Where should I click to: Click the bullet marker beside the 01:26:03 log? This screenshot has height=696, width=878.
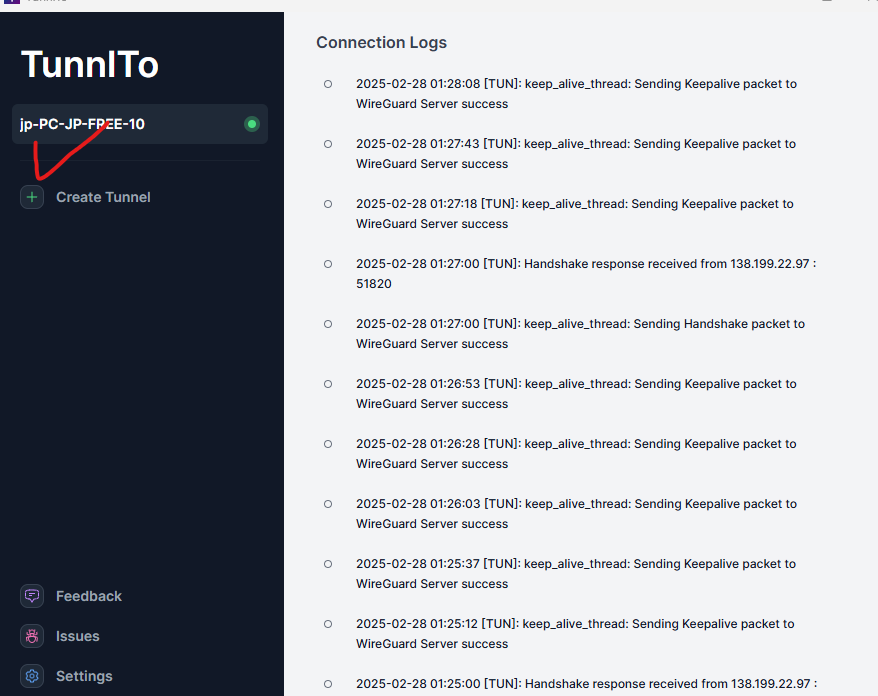(x=328, y=503)
